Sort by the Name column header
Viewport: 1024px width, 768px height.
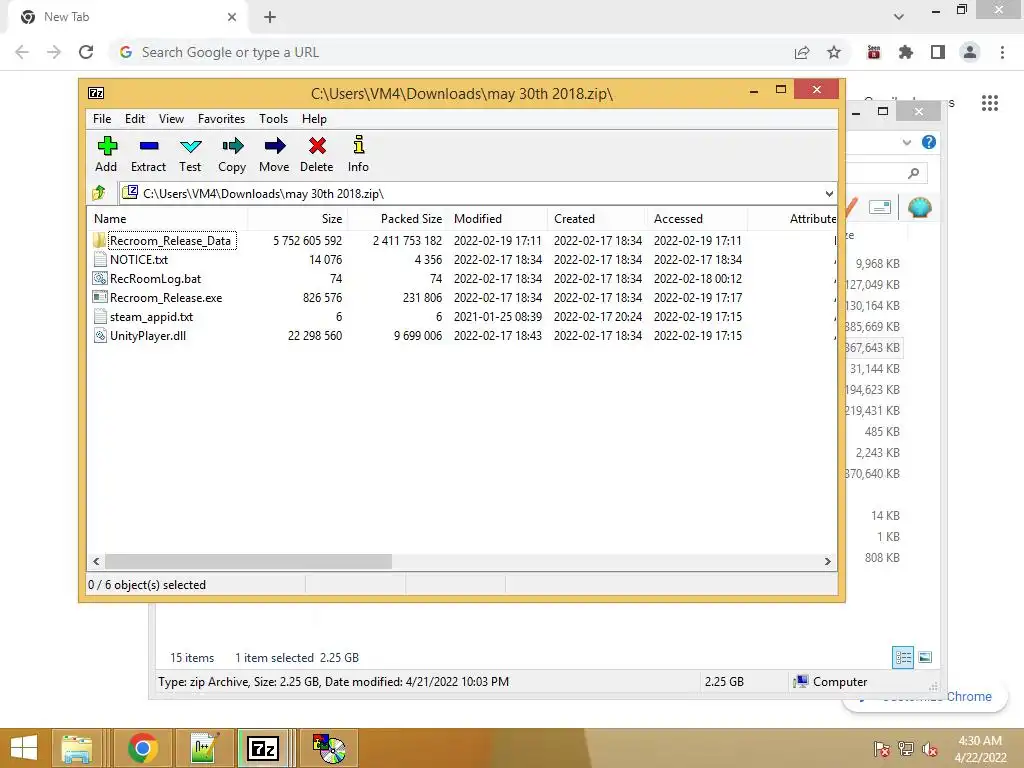point(168,219)
